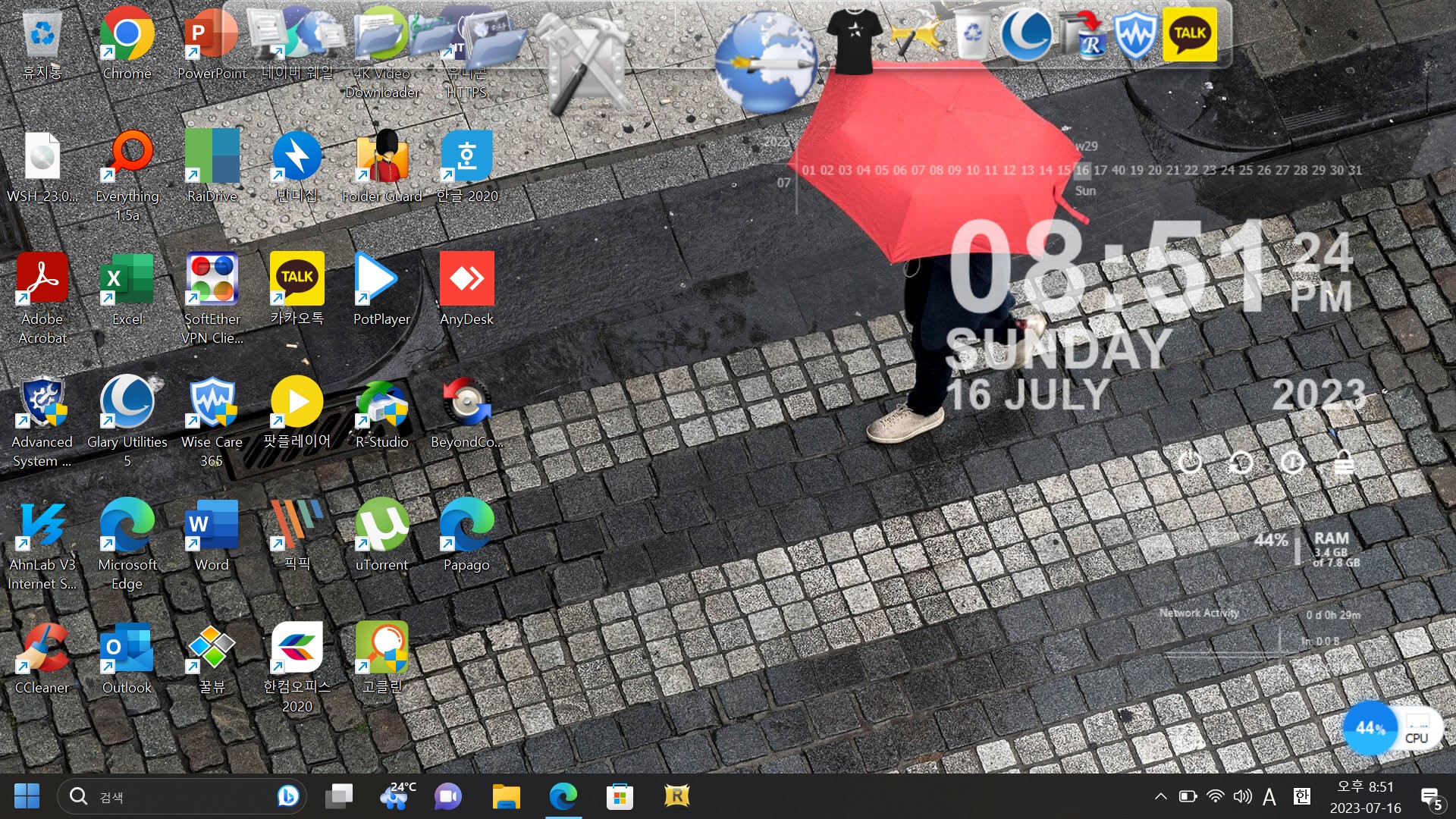Viewport: 1456px width, 819px height.
Task: Open 고클린 cleaner shortcut
Action: click(381, 658)
